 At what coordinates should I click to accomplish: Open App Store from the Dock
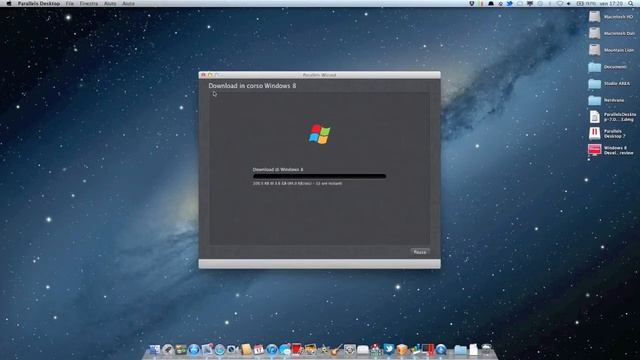point(194,349)
